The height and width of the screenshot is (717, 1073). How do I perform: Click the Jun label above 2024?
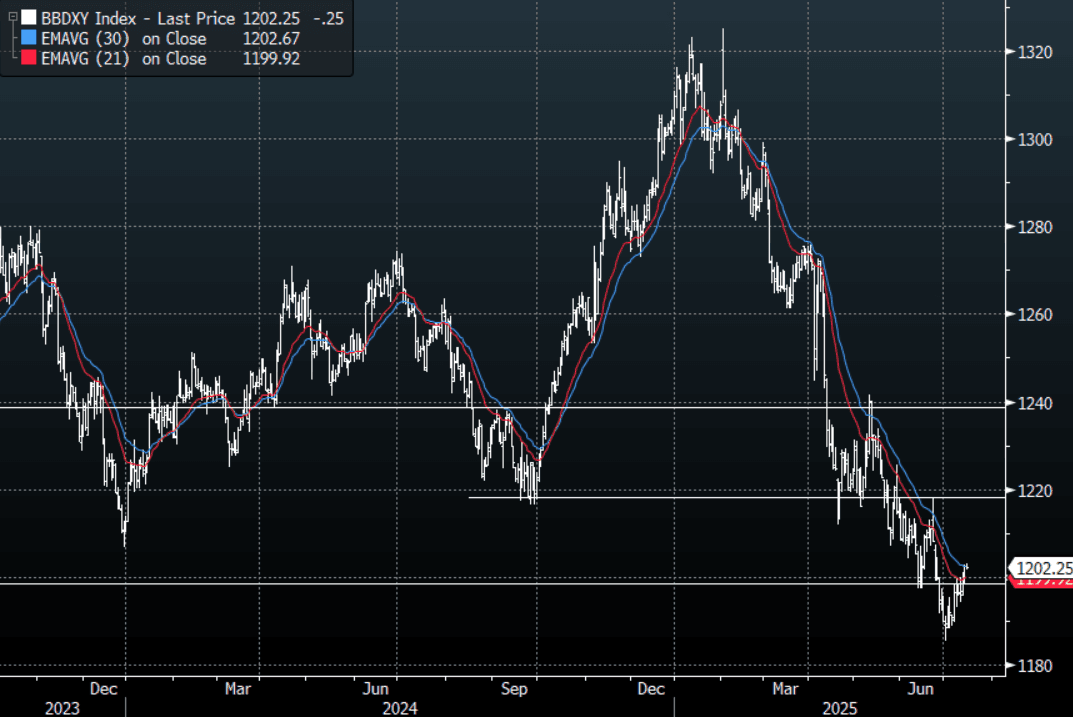(376, 688)
